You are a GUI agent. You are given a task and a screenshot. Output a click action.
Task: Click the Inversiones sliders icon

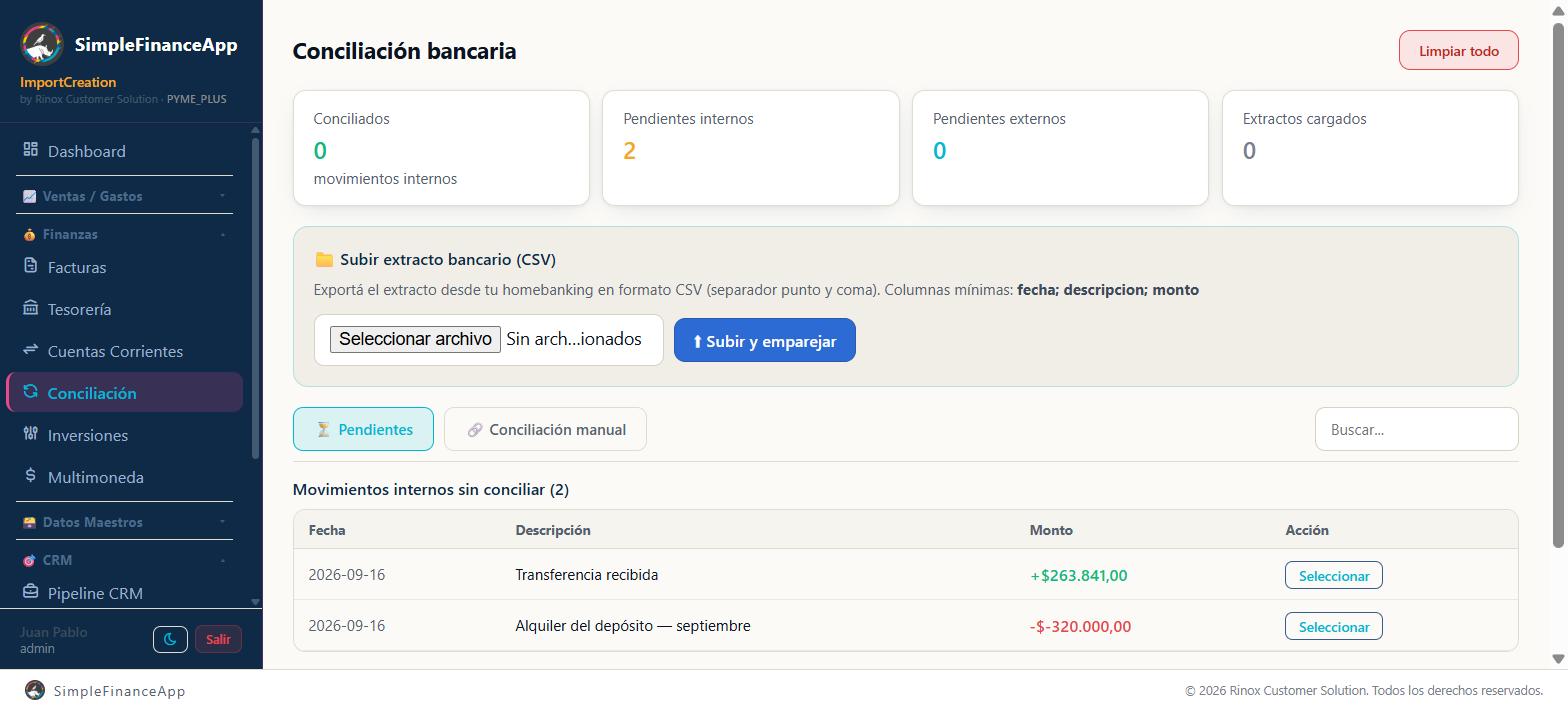[30, 434]
